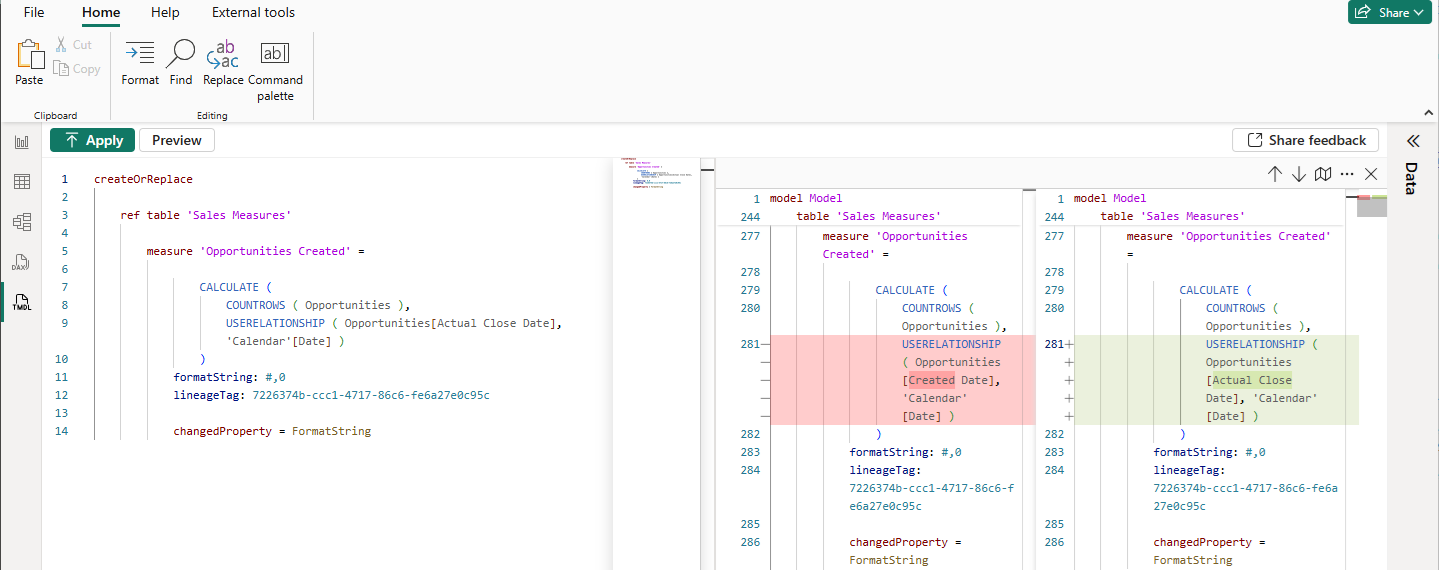Click the Format code icon
Image resolution: width=1439 pixels, height=570 pixels.
[x=140, y=62]
